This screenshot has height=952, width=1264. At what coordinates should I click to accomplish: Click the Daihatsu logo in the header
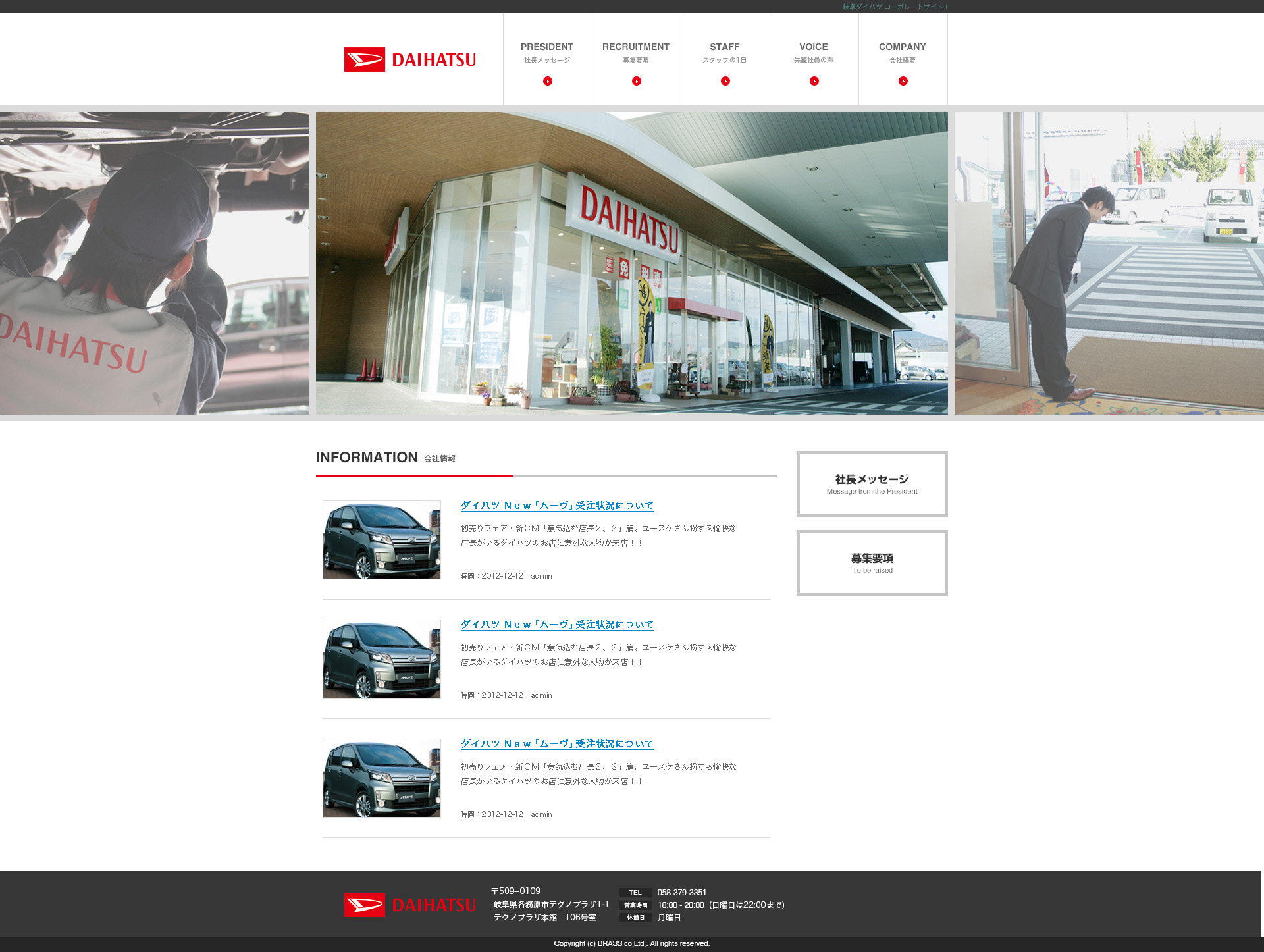point(409,59)
